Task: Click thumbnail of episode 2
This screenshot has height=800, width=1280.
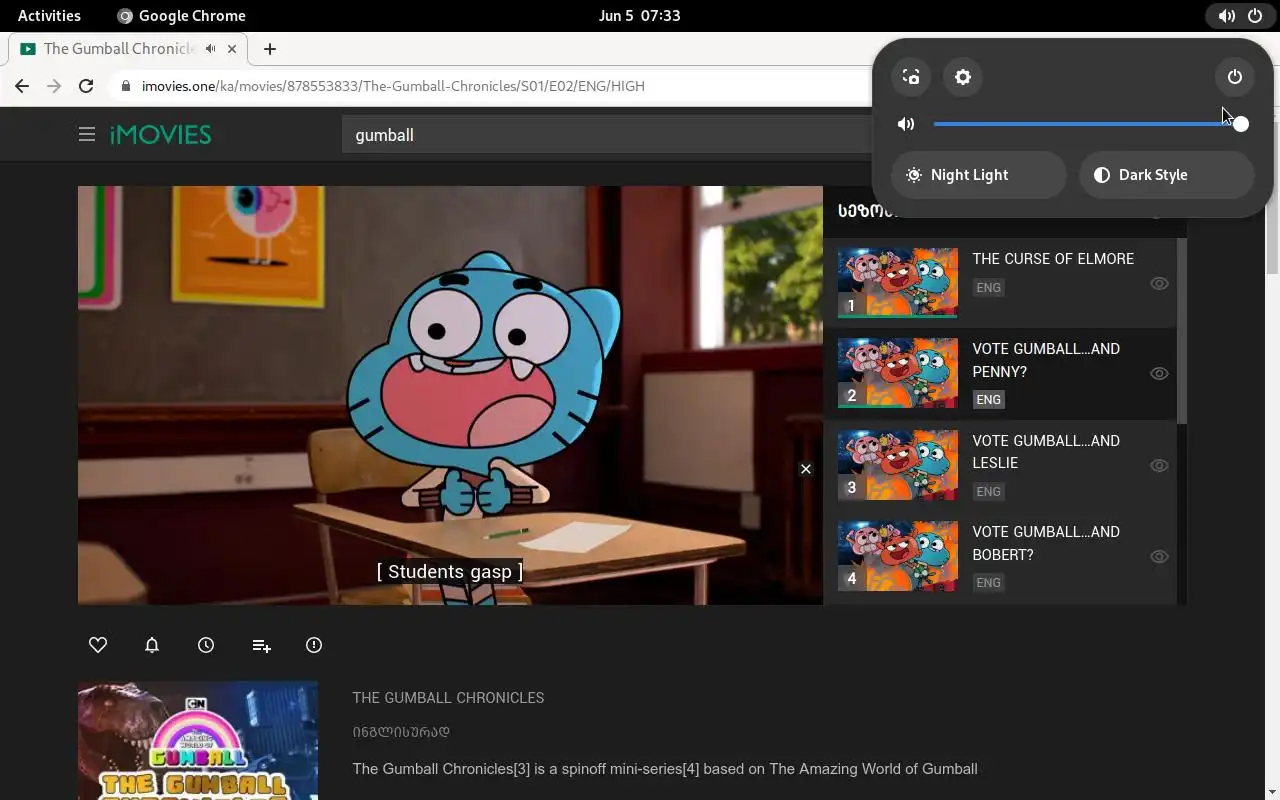Action: (x=897, y=373)
